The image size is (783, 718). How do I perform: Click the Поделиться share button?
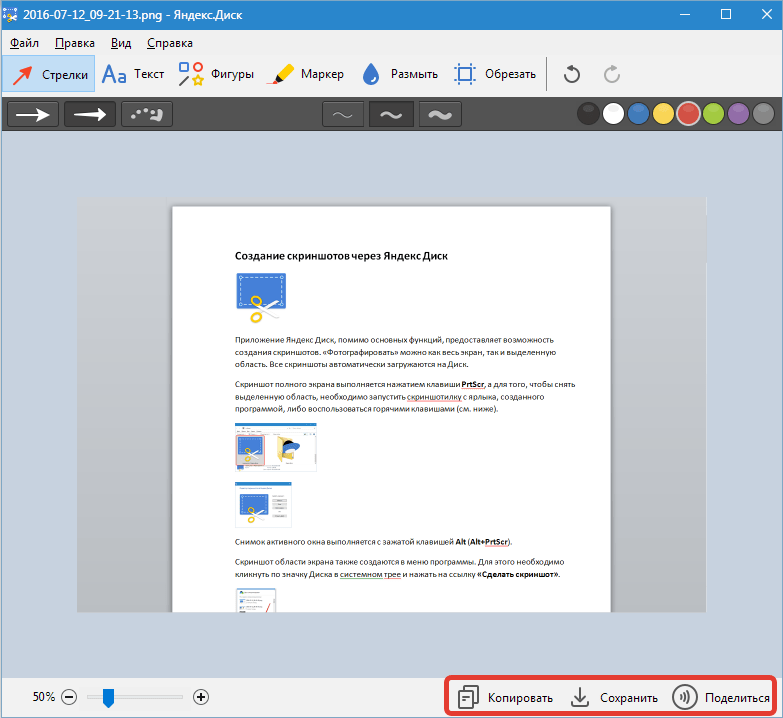point(721,697)
